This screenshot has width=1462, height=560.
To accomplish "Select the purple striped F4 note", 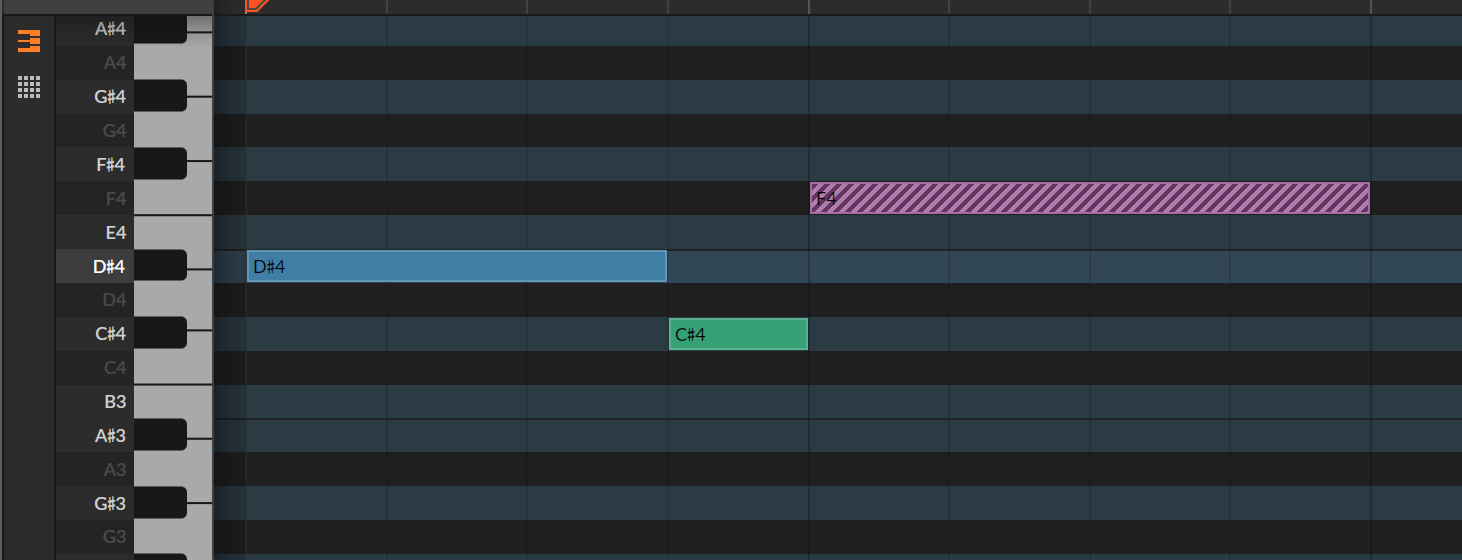I will [1089, 198].
